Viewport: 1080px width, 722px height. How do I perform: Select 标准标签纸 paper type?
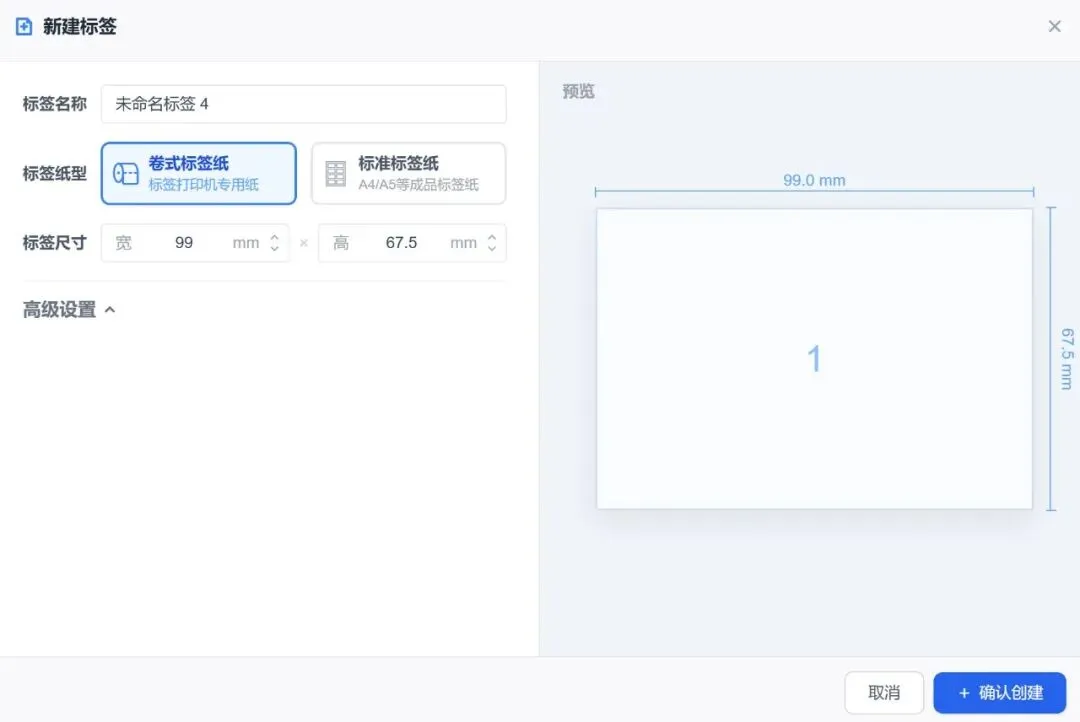pyautogui.click(x=408, y=174)
